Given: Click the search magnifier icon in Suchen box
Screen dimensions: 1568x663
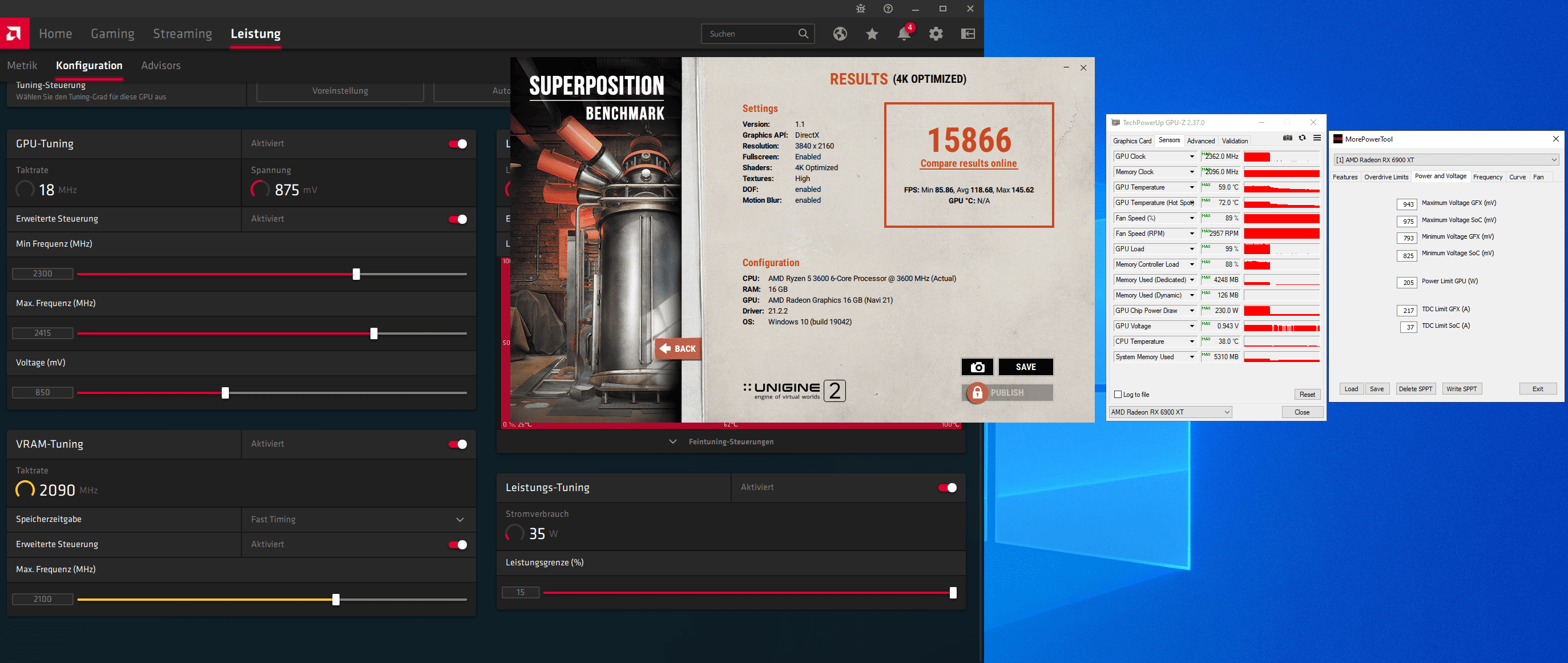Looking at the screenshot, I should (x=804, y=34).
